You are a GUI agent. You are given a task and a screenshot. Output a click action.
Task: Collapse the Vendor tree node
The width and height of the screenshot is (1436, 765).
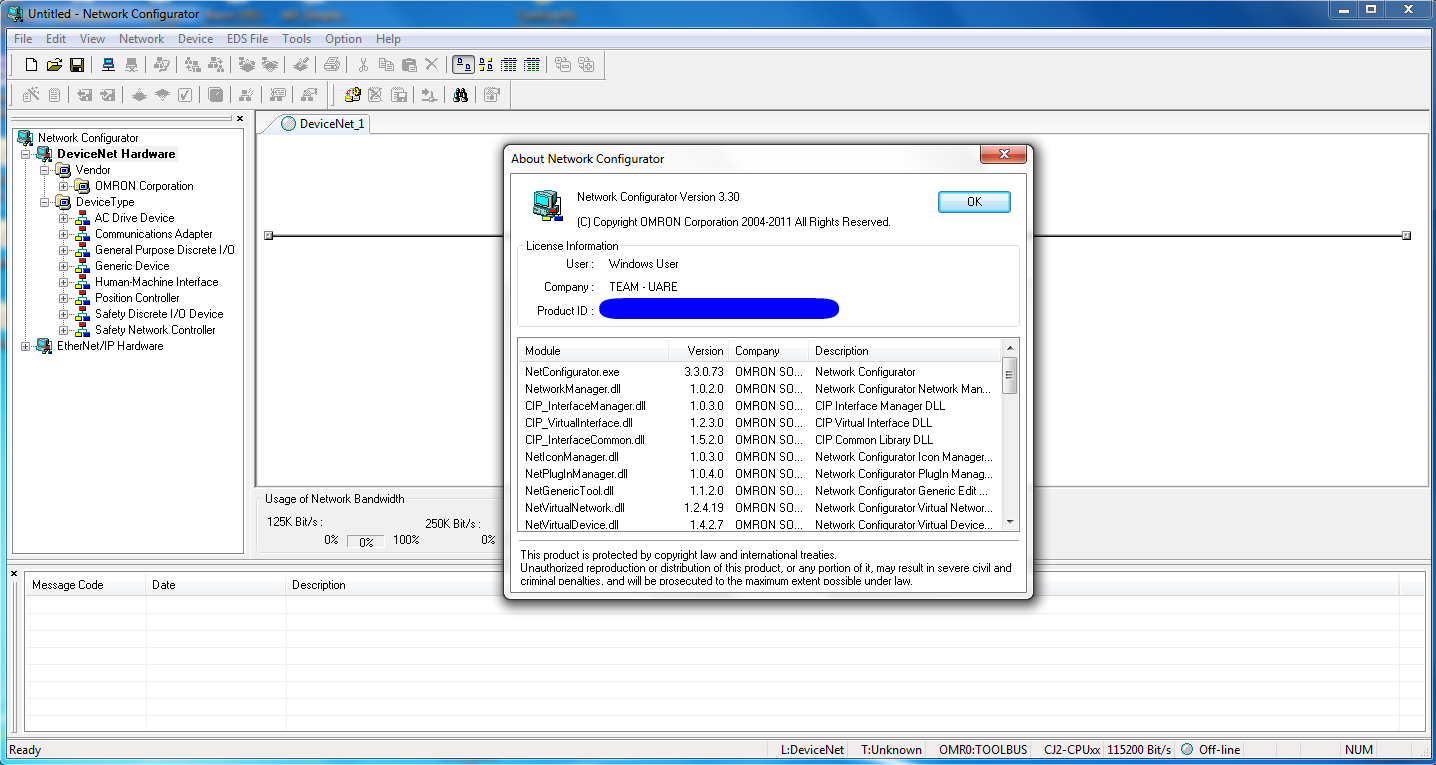click(x=45, y=170)
